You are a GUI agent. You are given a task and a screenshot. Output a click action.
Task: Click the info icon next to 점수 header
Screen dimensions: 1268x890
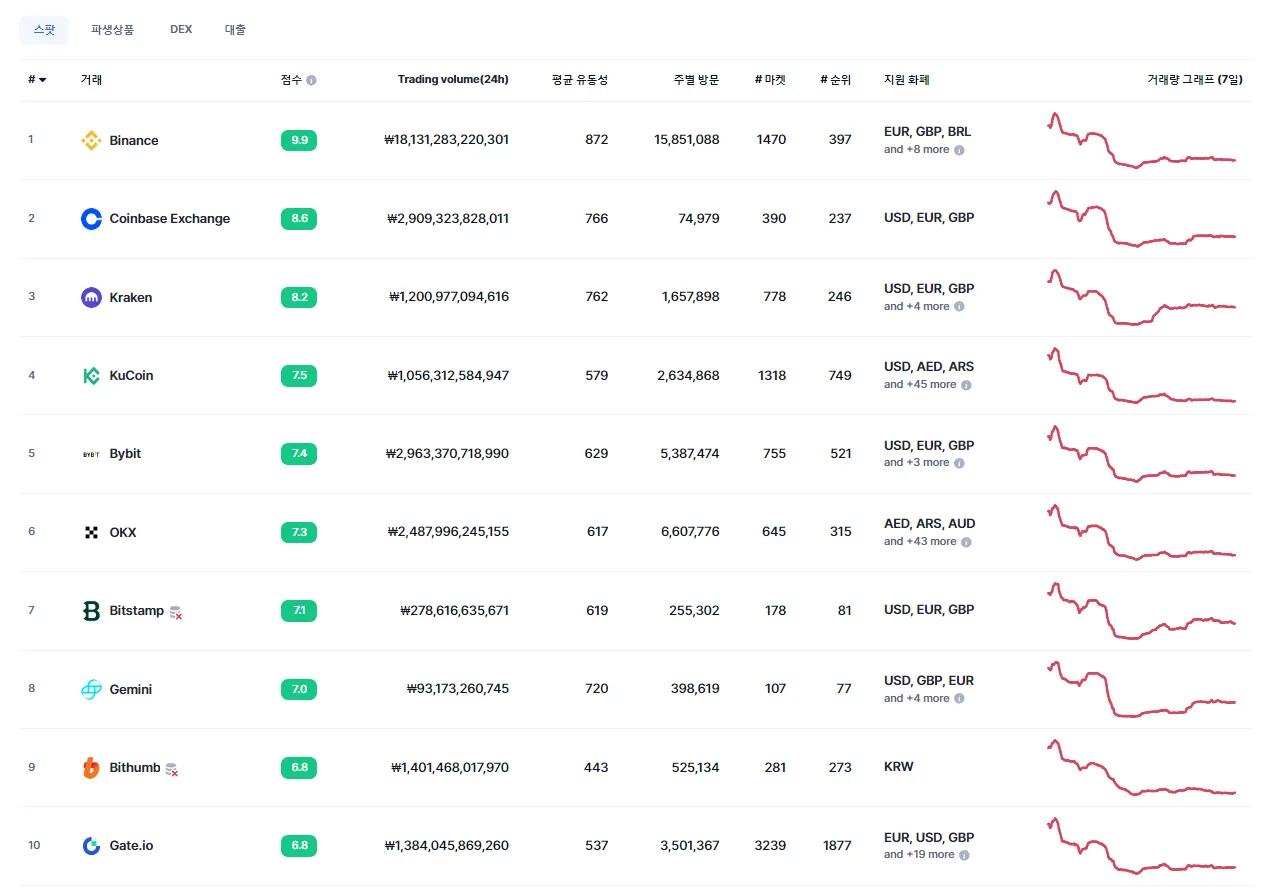click(x=311, y=80)
